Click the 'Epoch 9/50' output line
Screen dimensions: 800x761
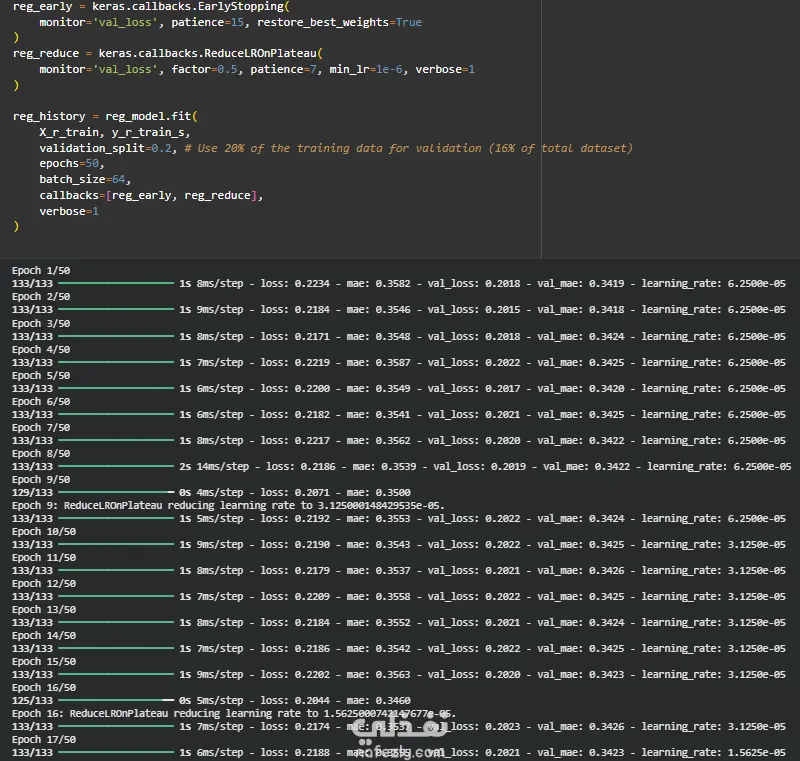(41, 479)
